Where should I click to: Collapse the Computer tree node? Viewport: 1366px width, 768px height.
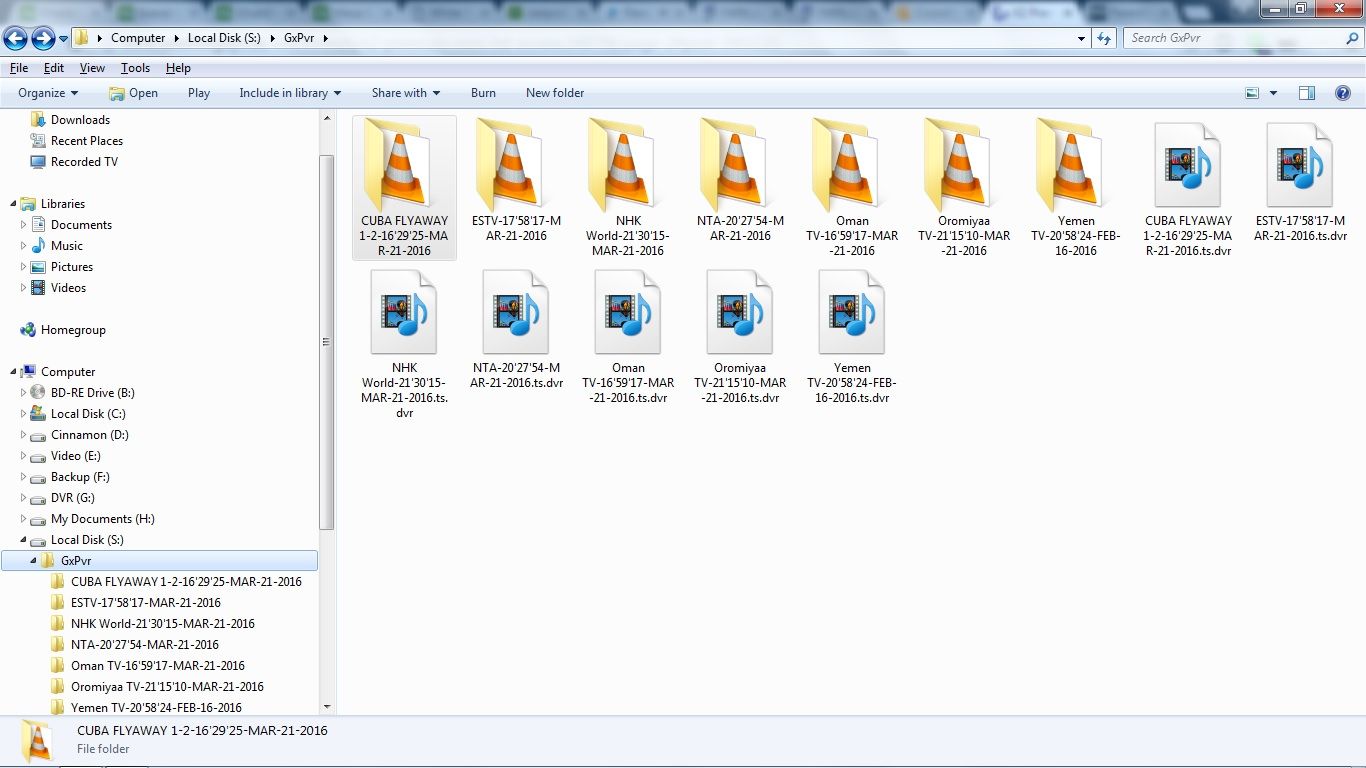(13, 372)
